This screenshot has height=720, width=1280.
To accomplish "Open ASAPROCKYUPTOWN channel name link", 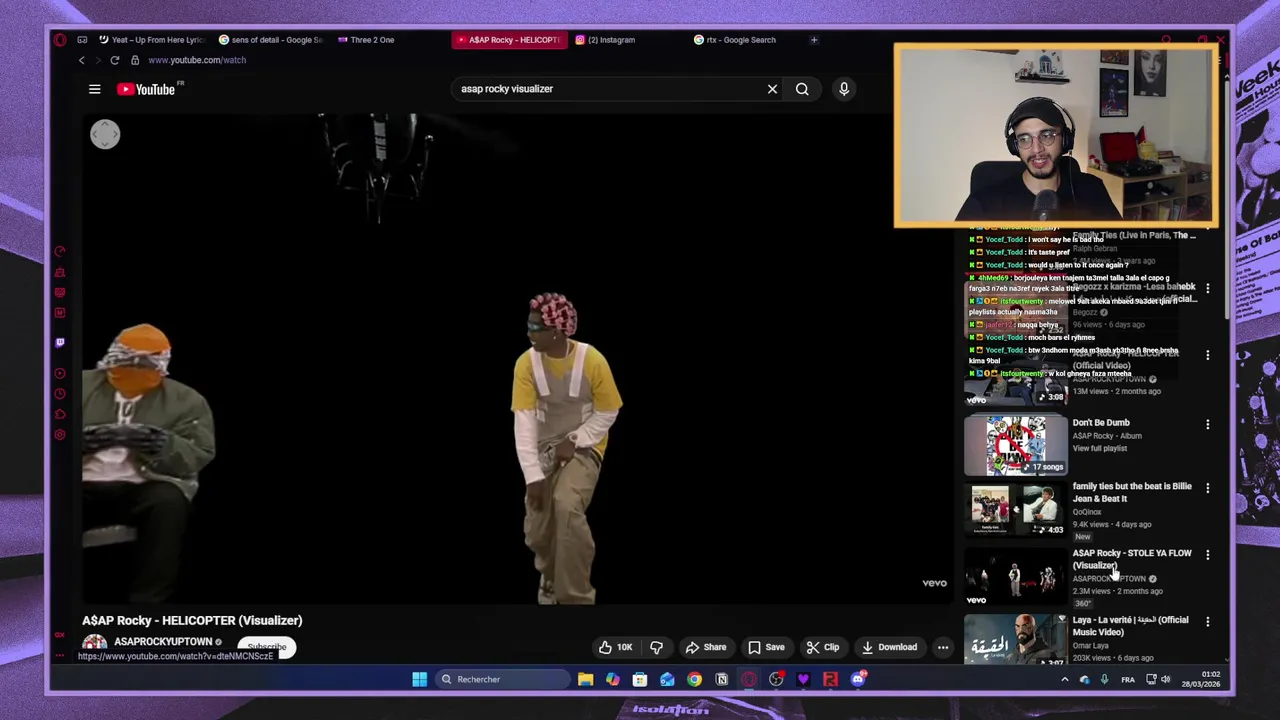I will 163,642.
